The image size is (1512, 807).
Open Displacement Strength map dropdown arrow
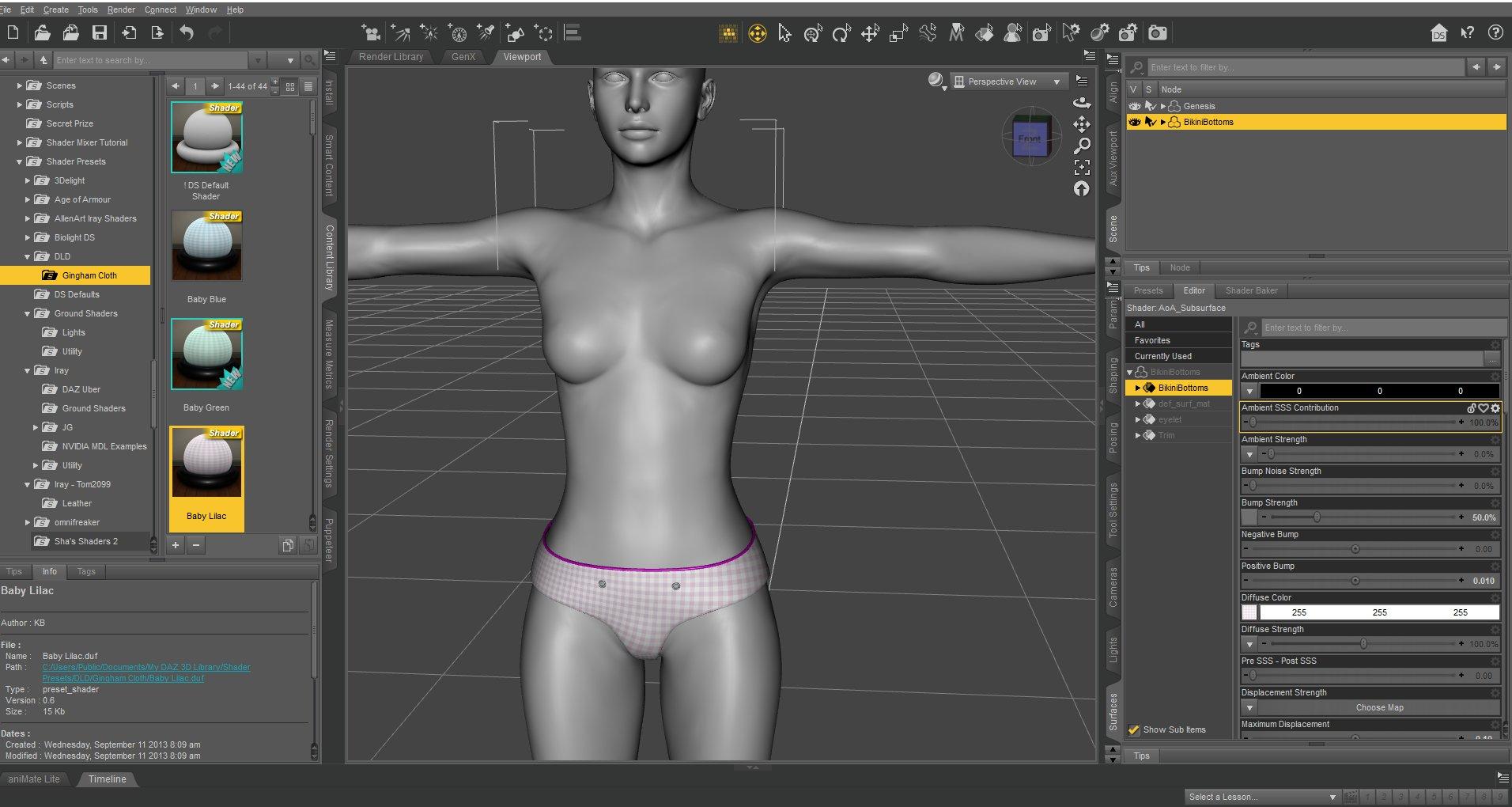tap(1249, 707)
